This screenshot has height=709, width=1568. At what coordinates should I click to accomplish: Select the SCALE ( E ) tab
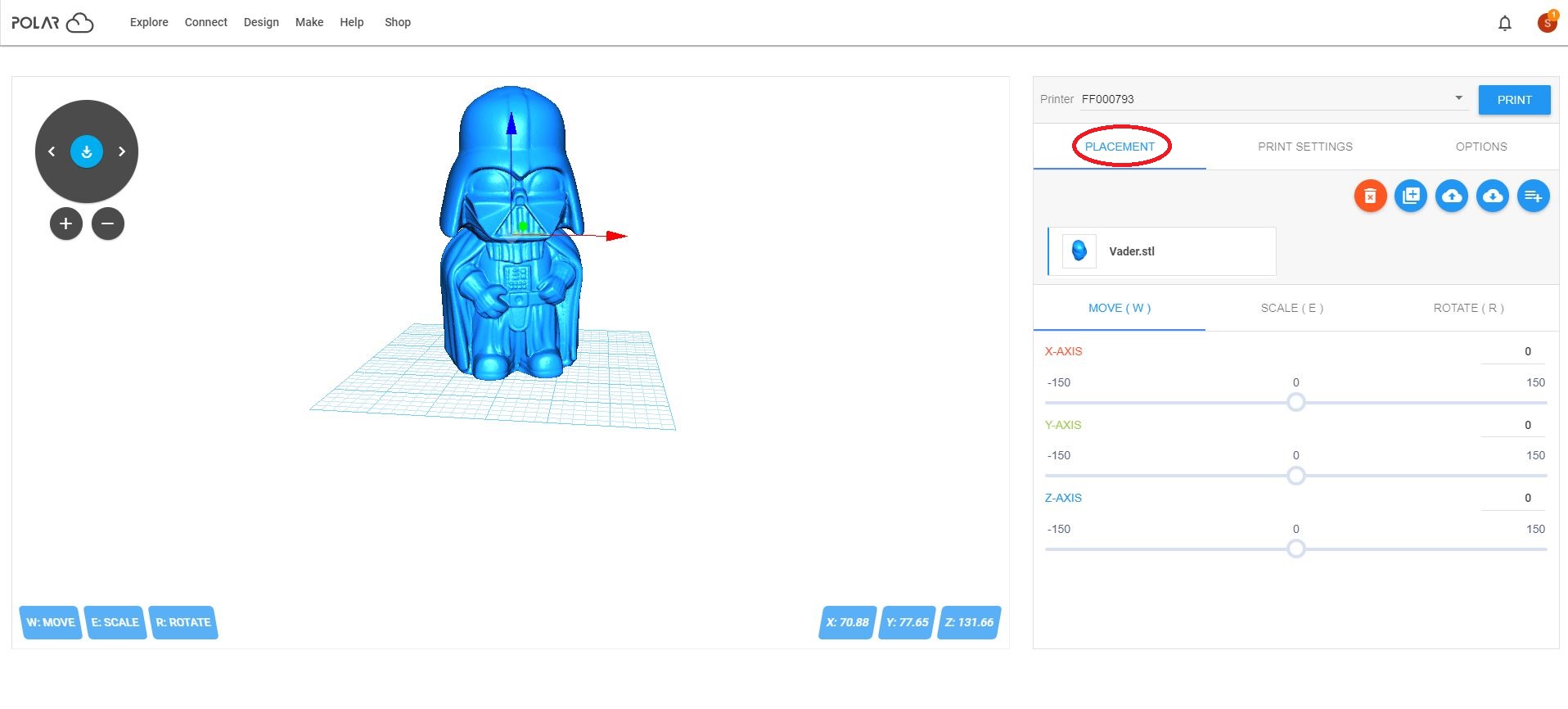pos(1292,308)
